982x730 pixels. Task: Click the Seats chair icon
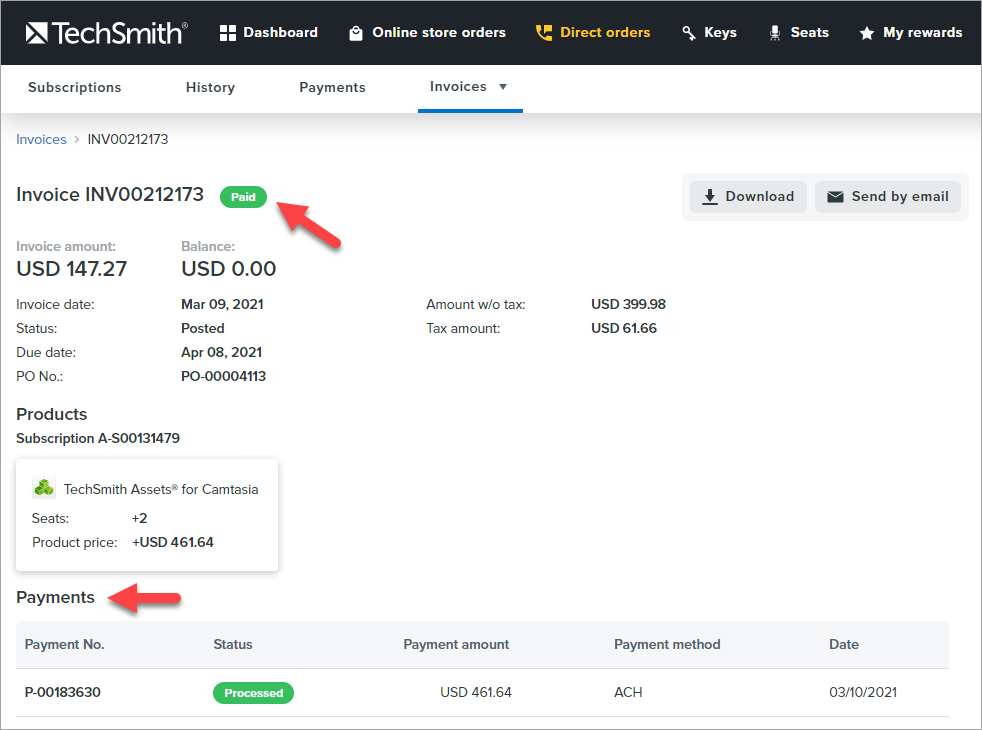pos(775,33)
